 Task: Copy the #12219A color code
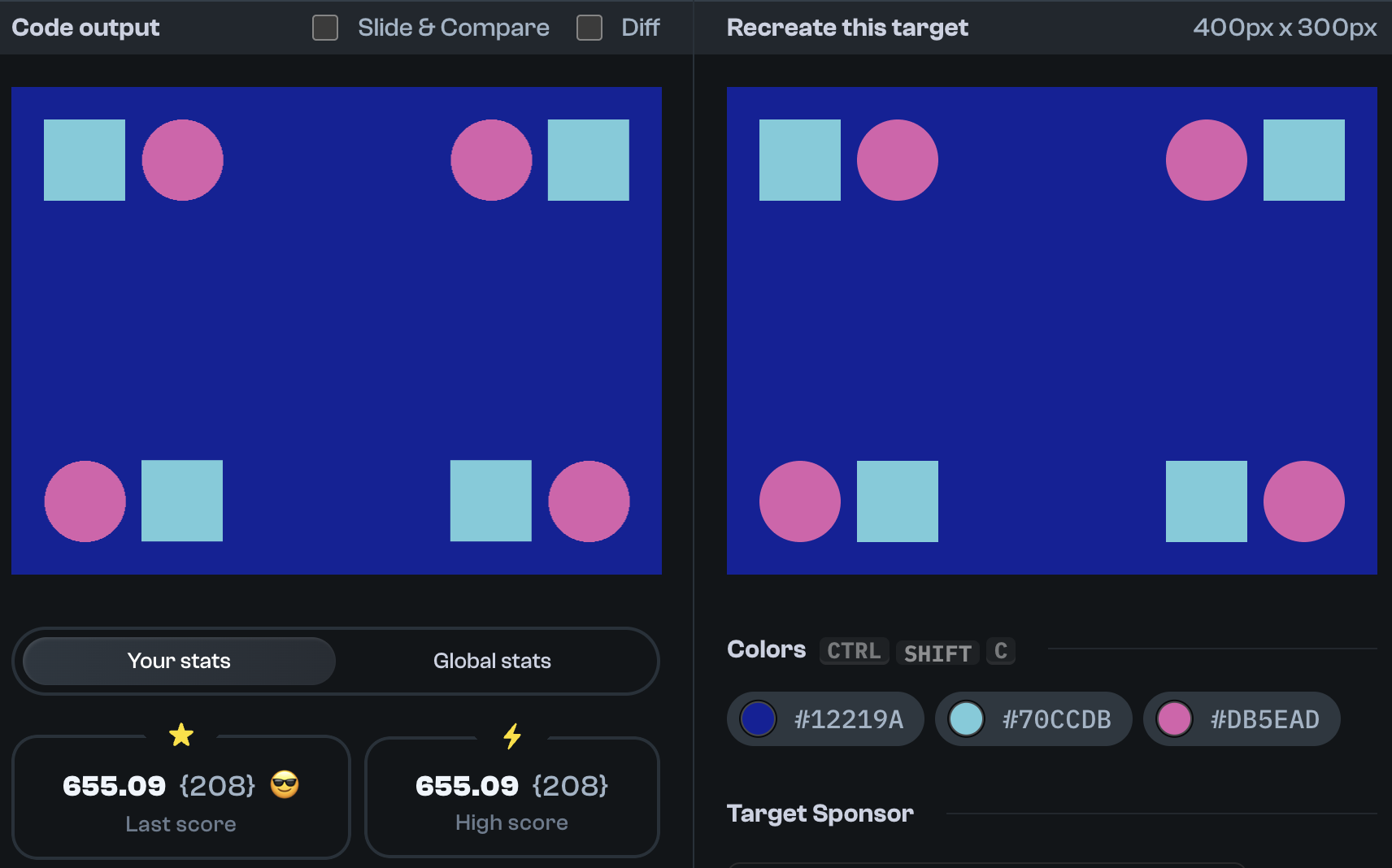click(847, 718)
